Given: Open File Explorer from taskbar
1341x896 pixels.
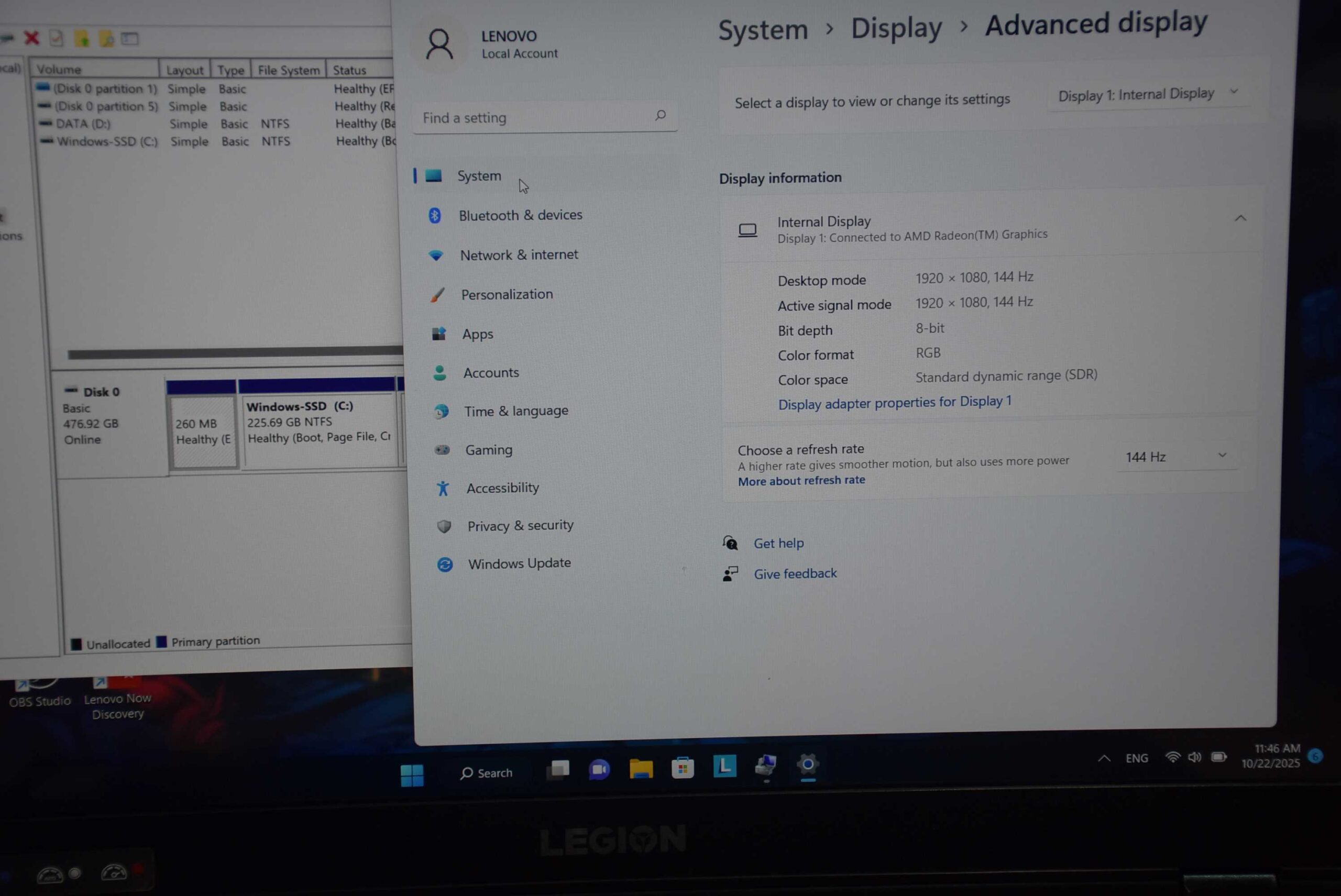Looking at the screenshot, I should click(x=641, y=769).
